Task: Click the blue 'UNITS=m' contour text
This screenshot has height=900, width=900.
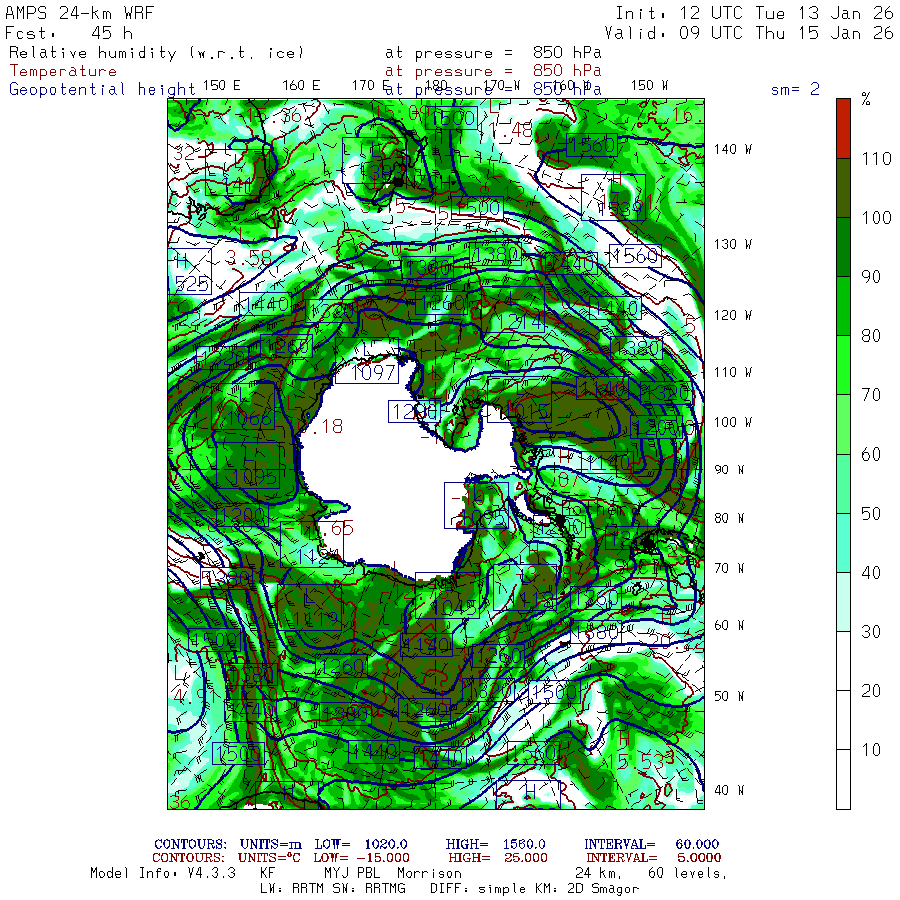Action: [270, 844]
